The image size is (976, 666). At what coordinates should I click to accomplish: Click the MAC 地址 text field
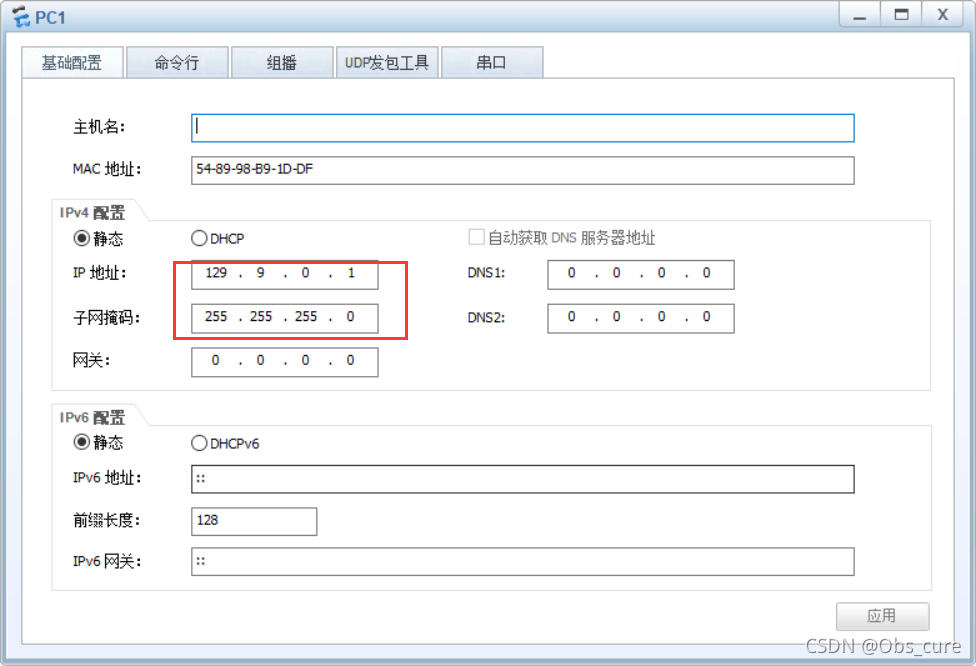pyautogui.click(x=522, y=171)
